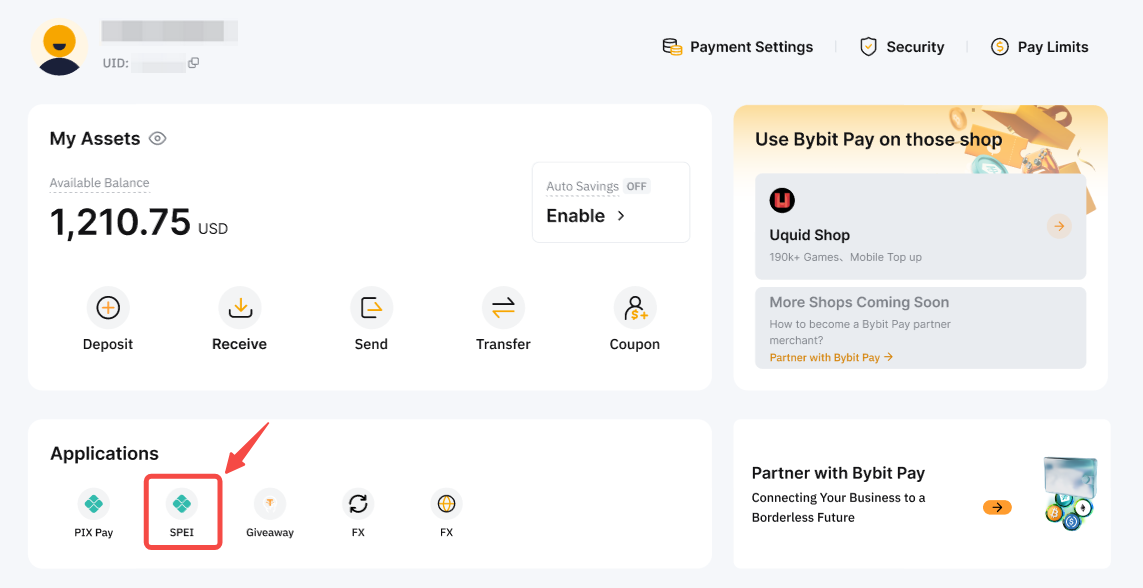The height and width of the screenshot is (588, 1143).
Task: Open the Transfer function
Action: tap(503, 309)
